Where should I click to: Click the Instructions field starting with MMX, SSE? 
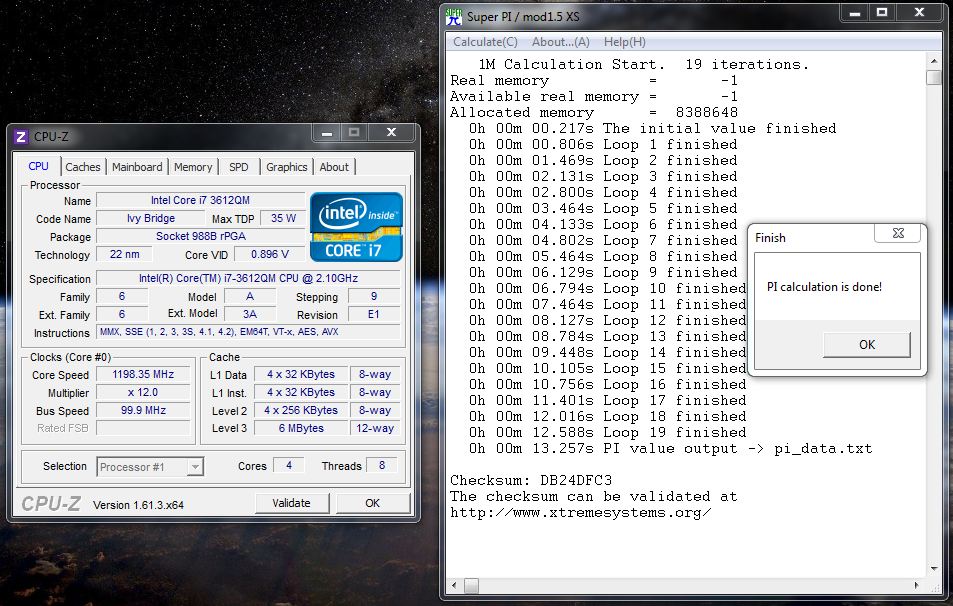point(248,332)
